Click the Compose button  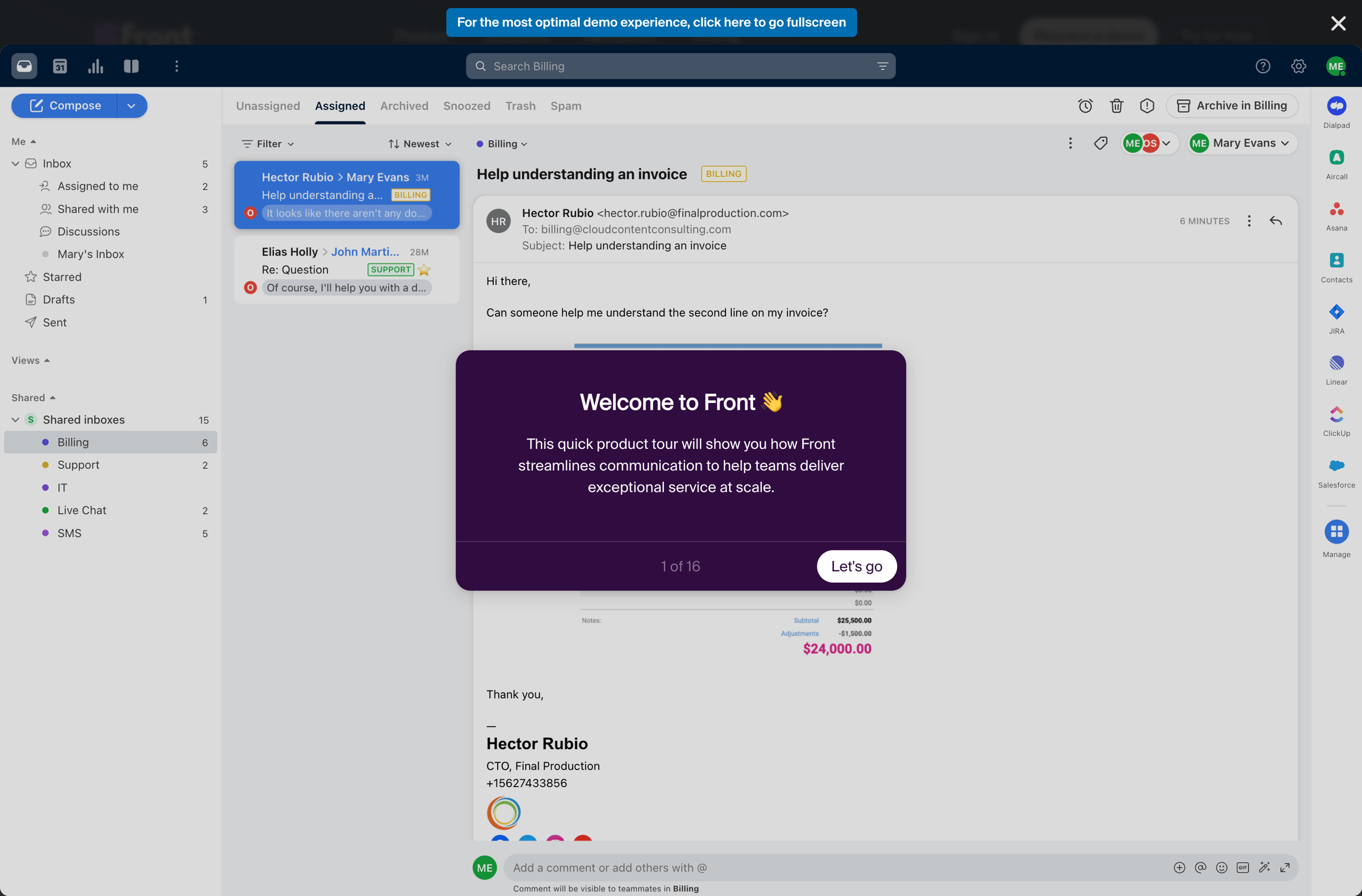click(x=65, y=106)
